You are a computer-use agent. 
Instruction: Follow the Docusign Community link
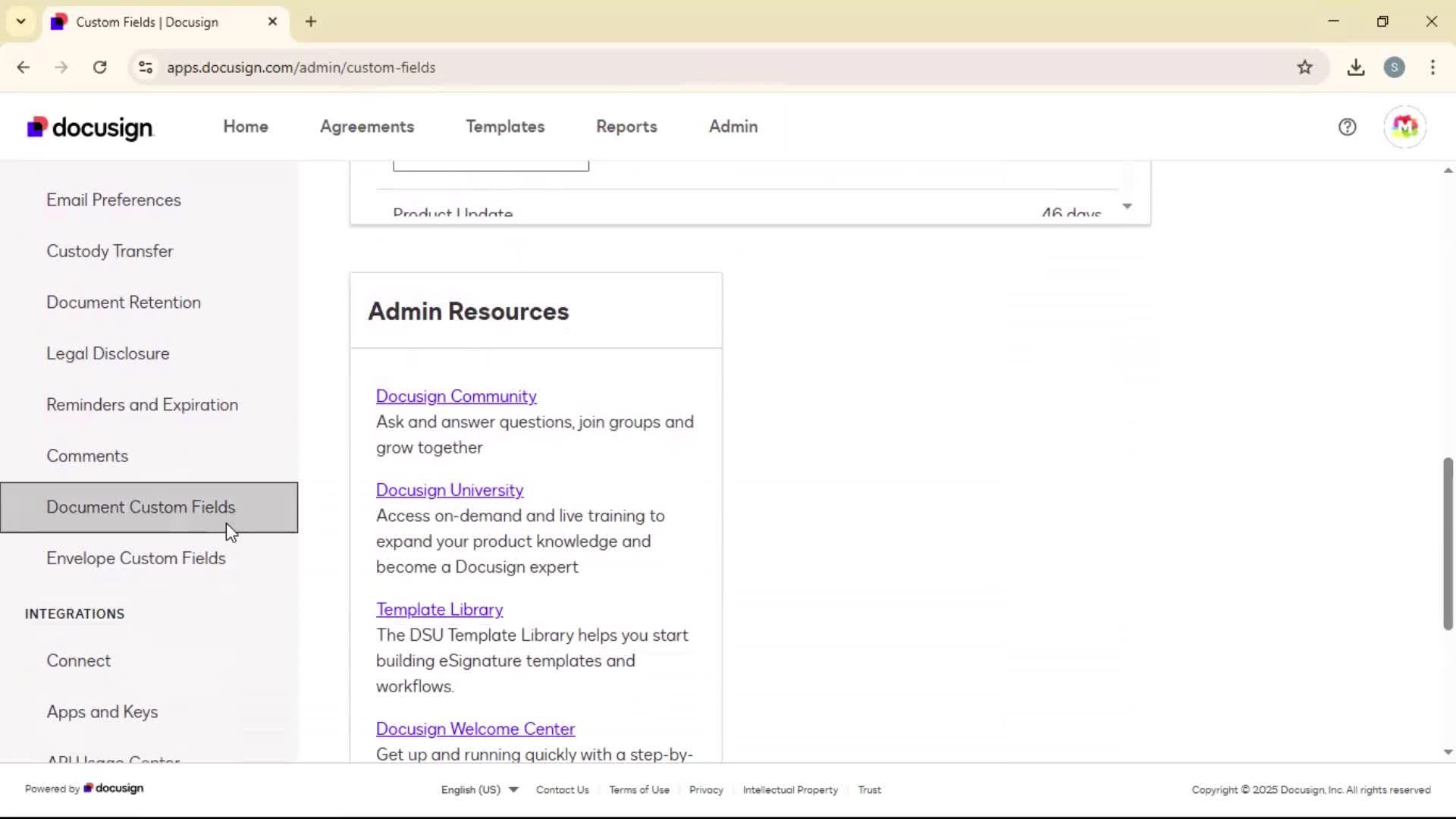click(457, 397)
